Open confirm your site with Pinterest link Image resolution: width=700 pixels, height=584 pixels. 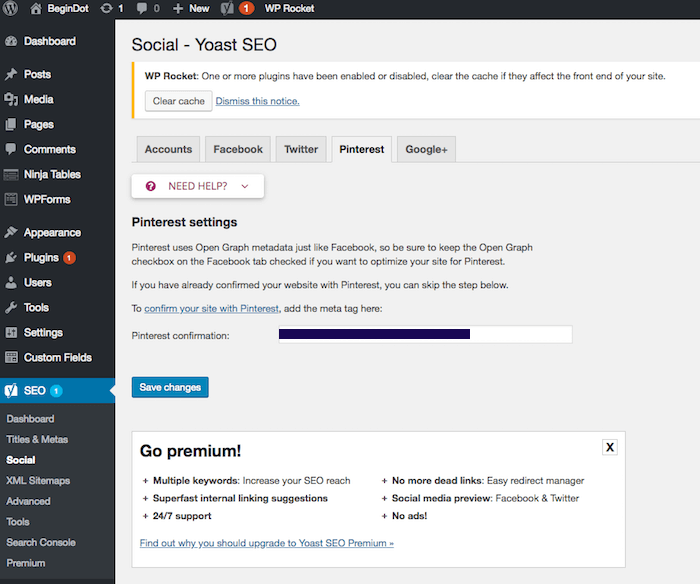(x=211, y=309)
